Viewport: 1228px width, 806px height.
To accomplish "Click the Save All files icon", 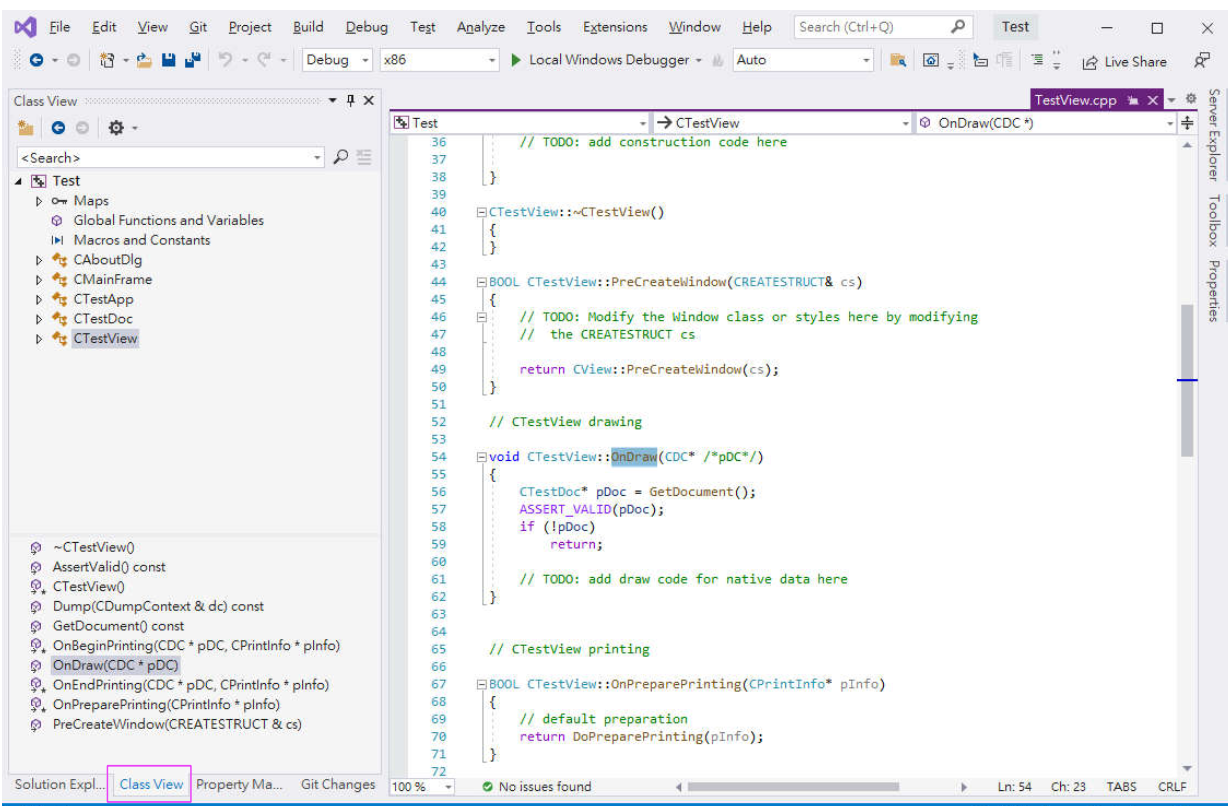I will pos(192,60).
